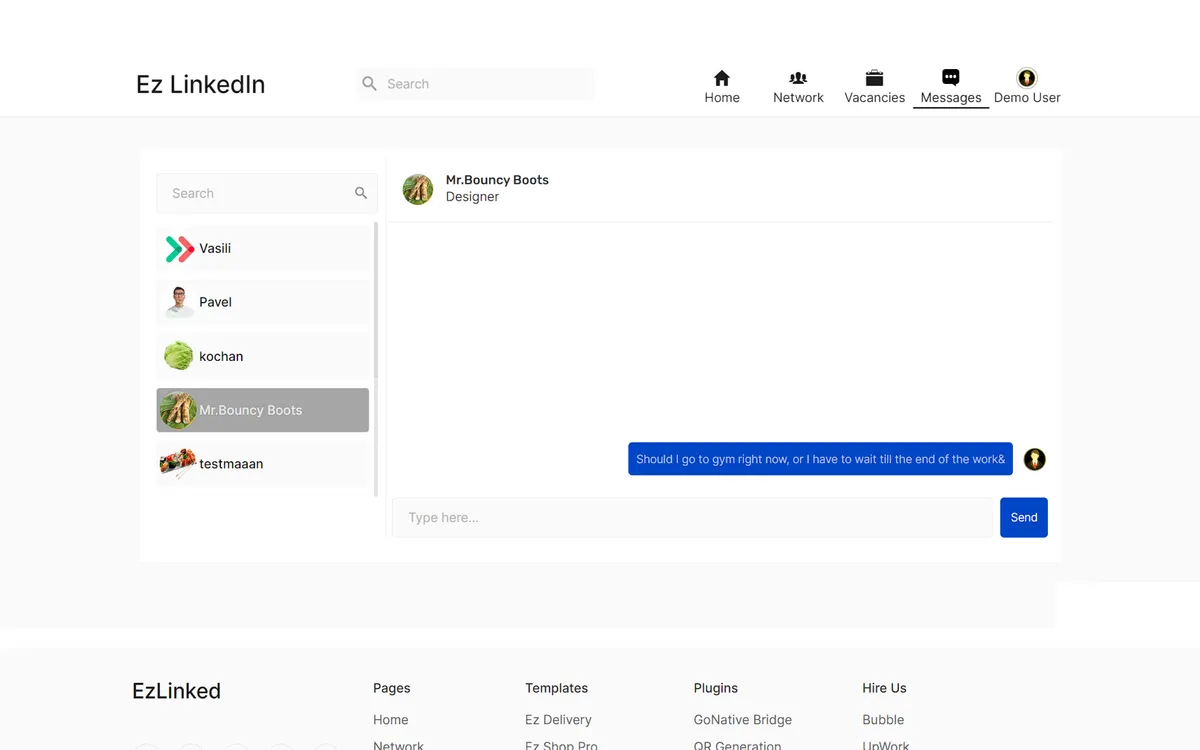This screenshot has width=1200, height=750.
Task: Click the Ez LinkedIn logo
Action: point(201,84)
